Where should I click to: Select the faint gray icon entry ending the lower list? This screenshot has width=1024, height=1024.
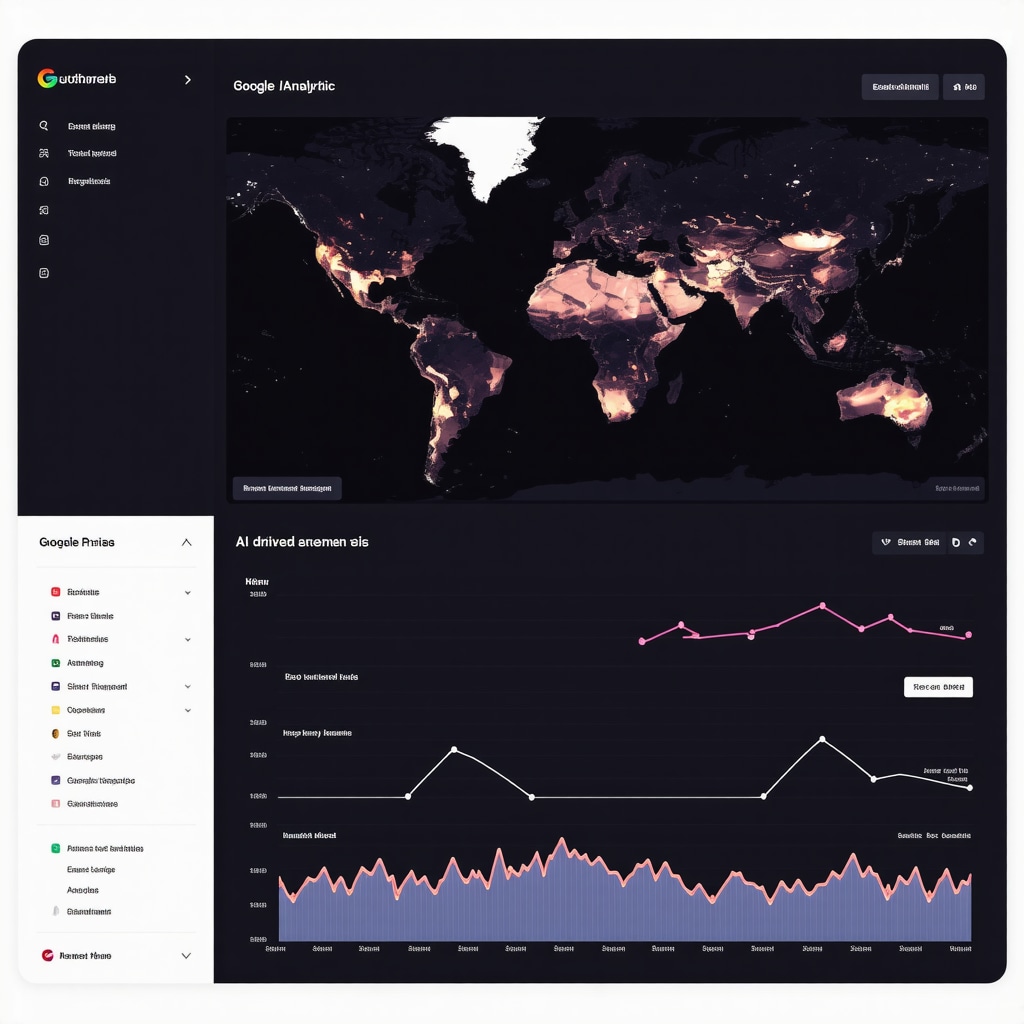[x=56, y=911]
